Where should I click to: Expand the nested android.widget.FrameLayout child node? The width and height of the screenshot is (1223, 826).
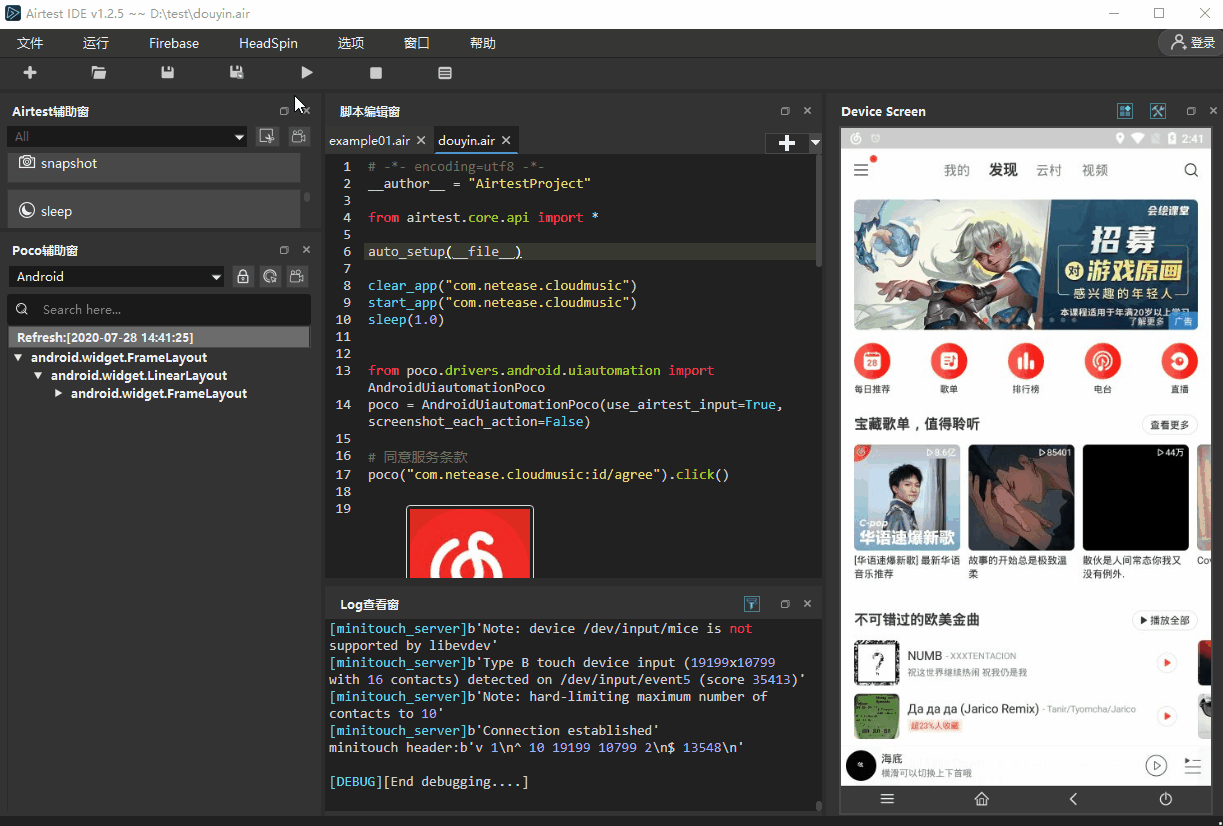(x=59, y=393)
